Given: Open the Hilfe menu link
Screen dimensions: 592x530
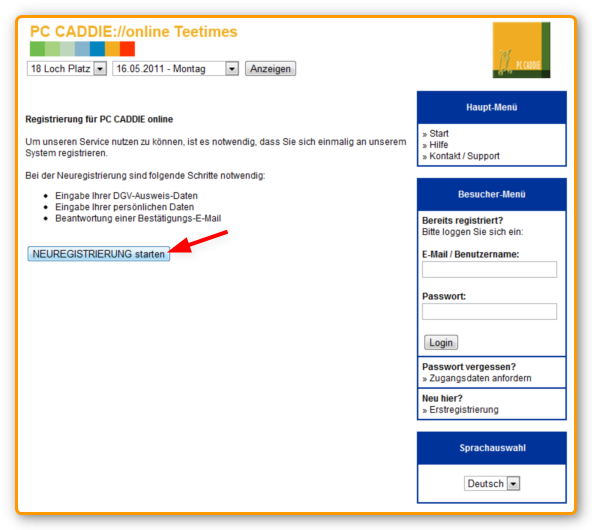Looking at the screenshot, I should (x=438, y=145).
